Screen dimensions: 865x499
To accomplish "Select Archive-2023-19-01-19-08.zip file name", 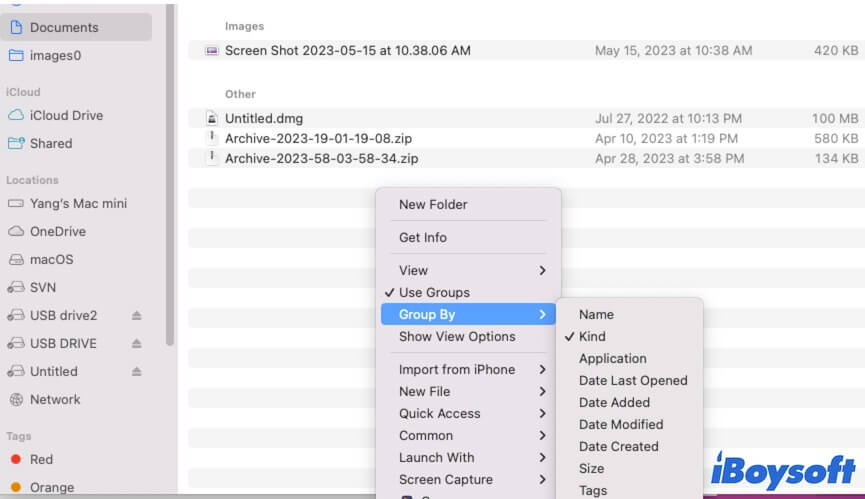I will (318, 138).
